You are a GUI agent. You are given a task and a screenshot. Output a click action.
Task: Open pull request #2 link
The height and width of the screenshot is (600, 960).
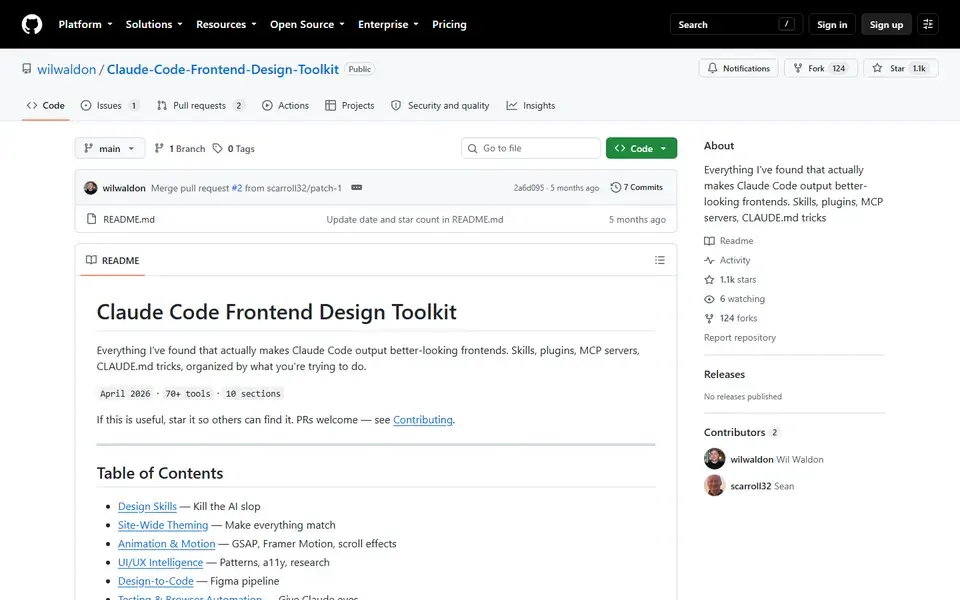[236, 188]
